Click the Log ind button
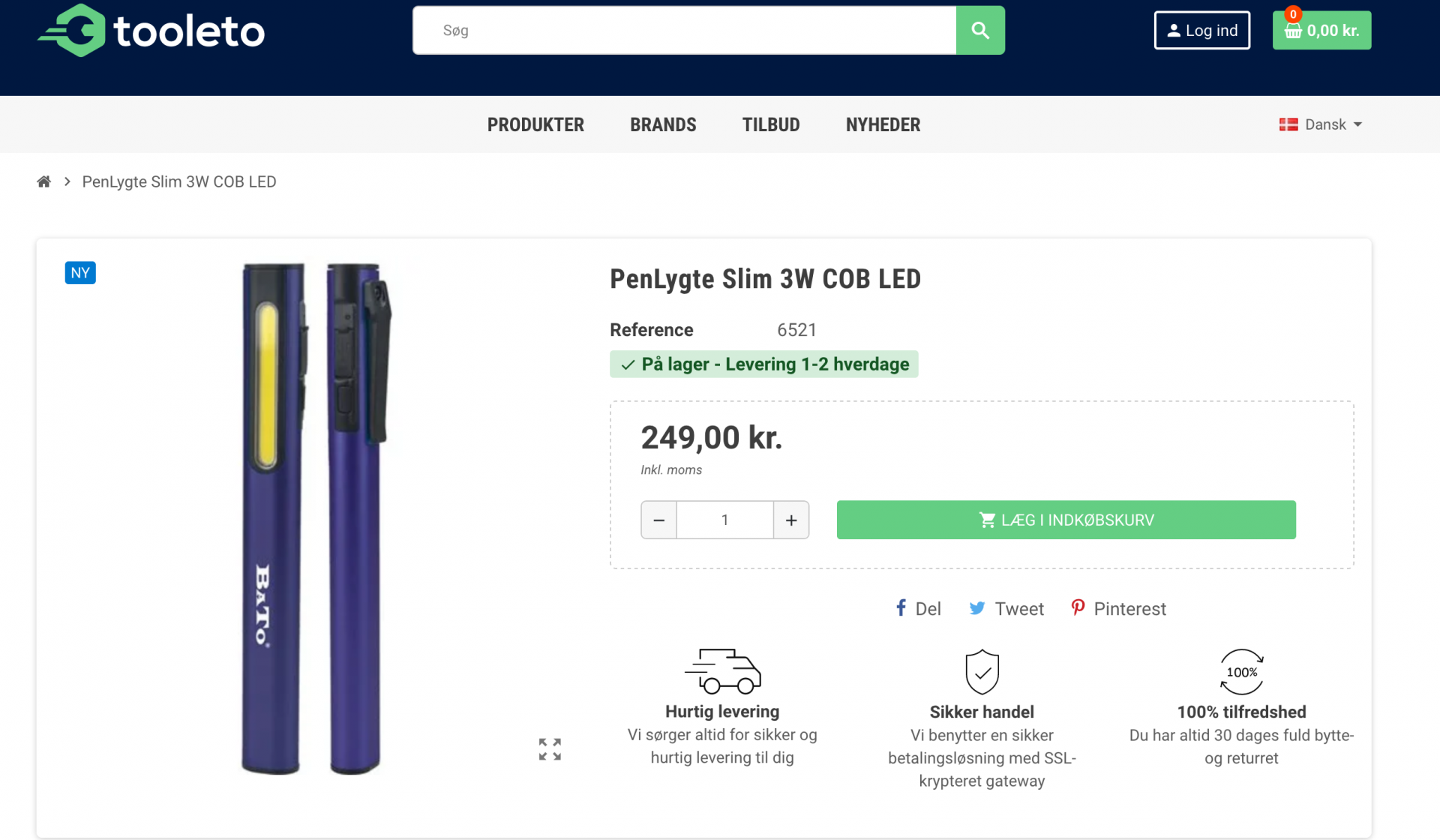 (x=1201, y=30)
